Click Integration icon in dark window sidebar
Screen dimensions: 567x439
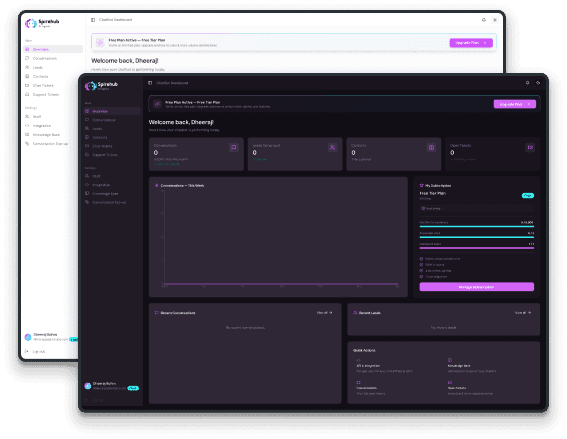tap(87, 185)
